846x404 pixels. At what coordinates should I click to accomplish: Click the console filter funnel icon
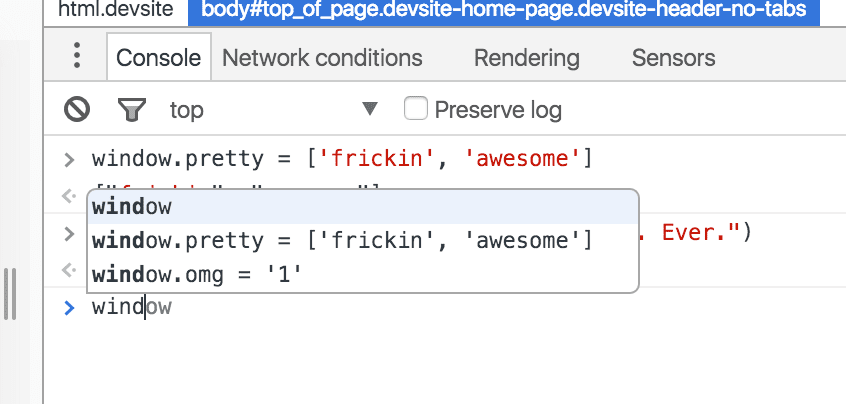(x=130, y=109)
